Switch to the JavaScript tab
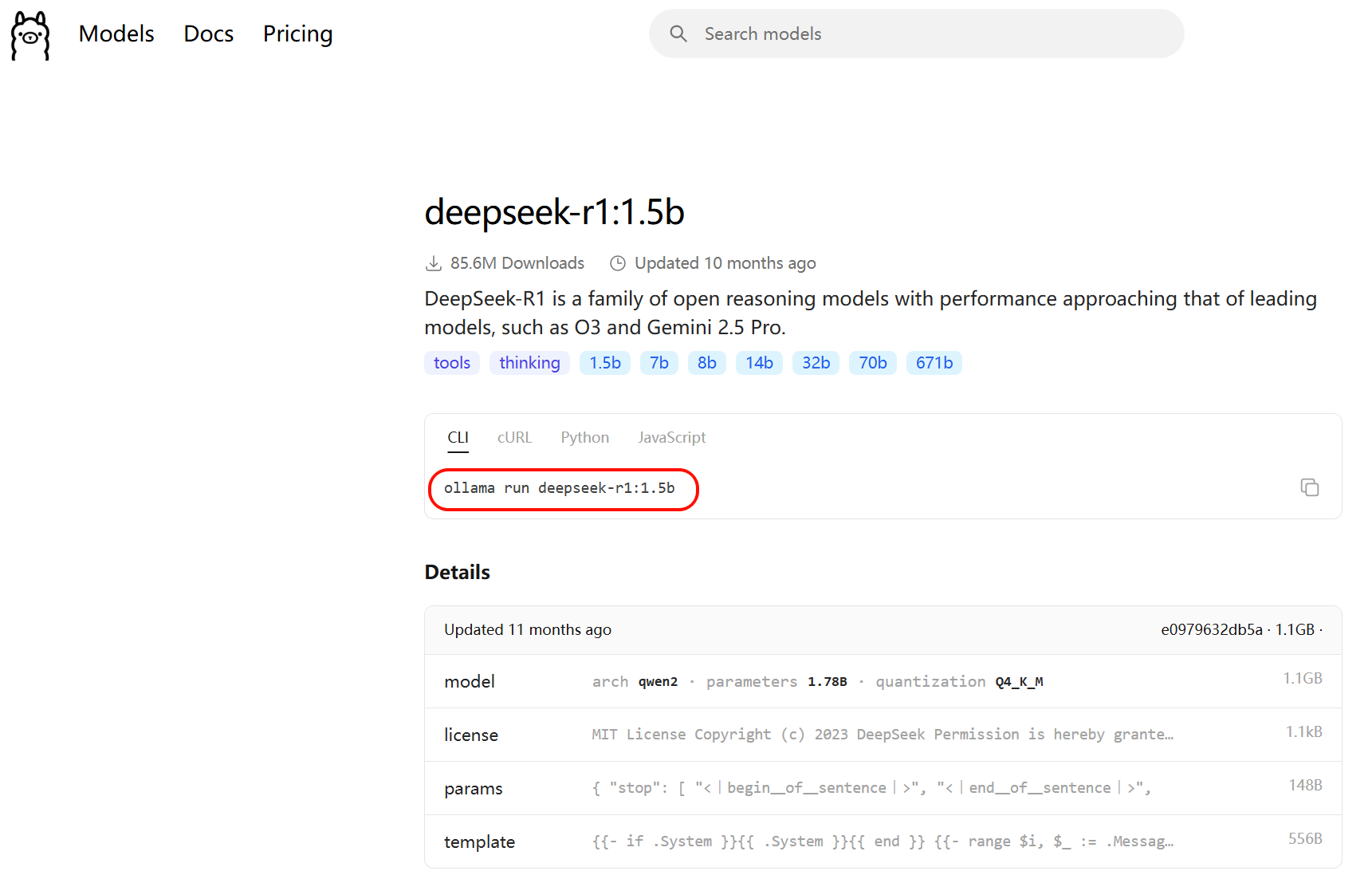Image resolution: width=1372 pixels, height=875 pixels. coord(671,437)
